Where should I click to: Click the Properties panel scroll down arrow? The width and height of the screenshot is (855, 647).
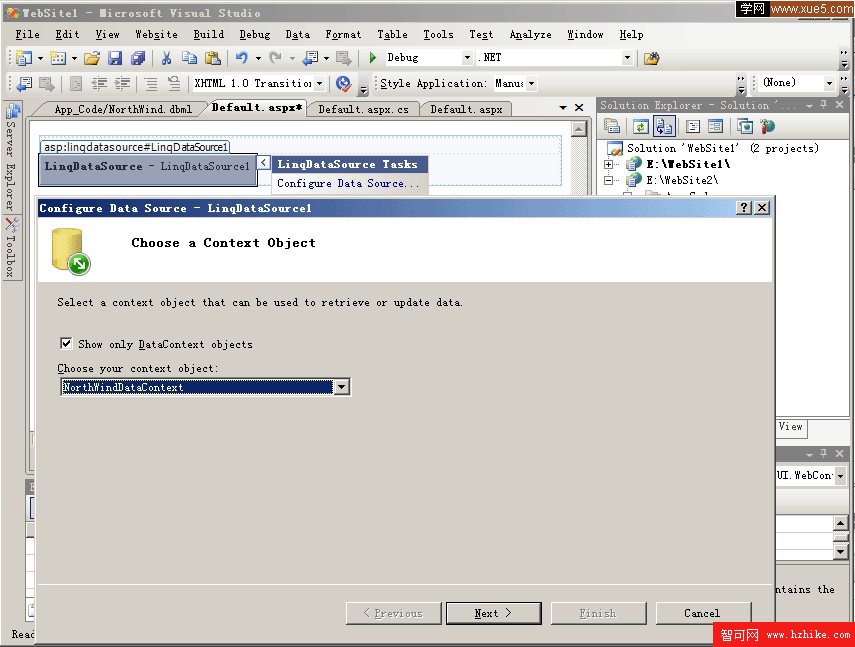pos(840,552)
